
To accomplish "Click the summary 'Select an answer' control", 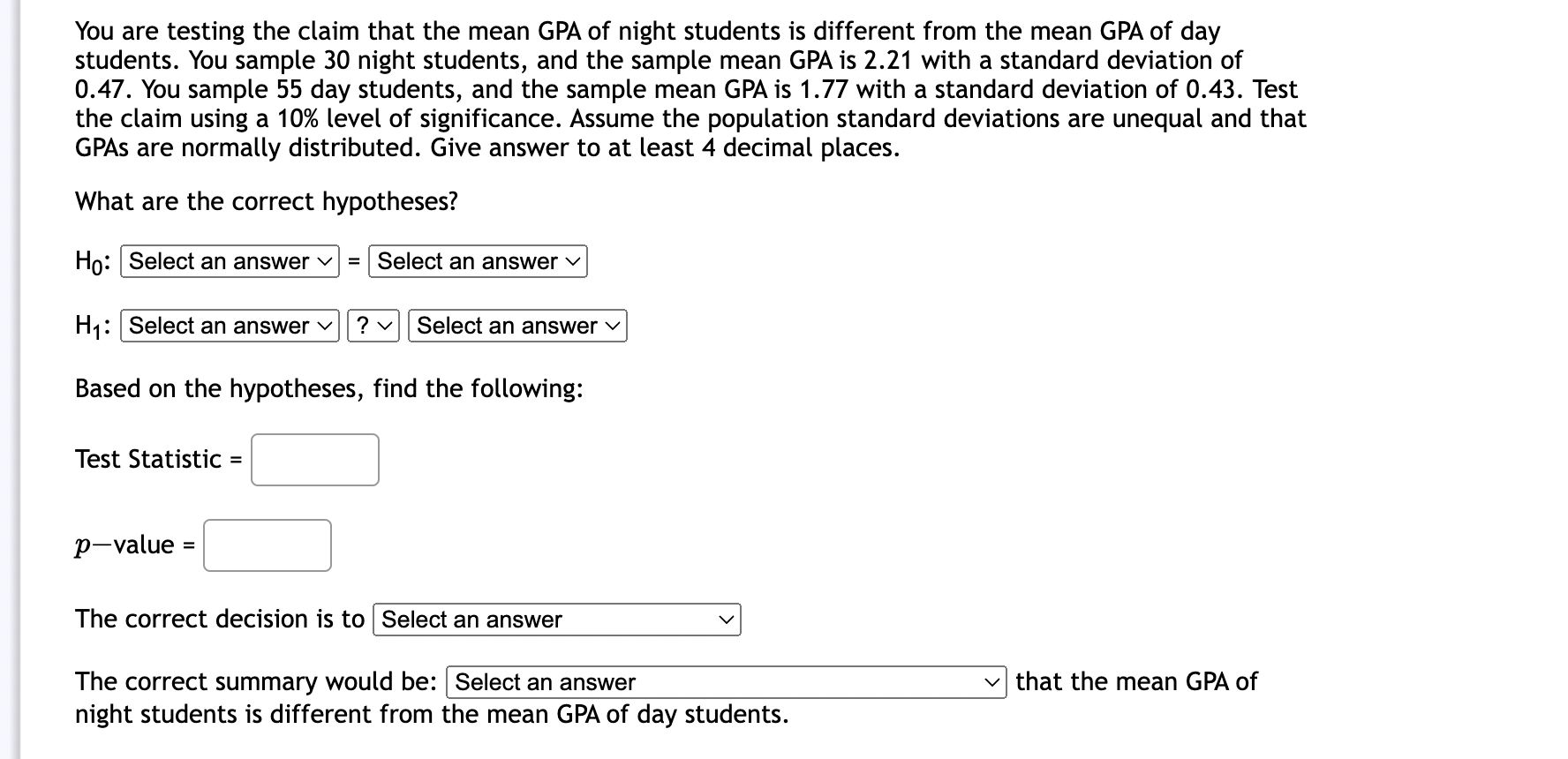I will [724, 681].
